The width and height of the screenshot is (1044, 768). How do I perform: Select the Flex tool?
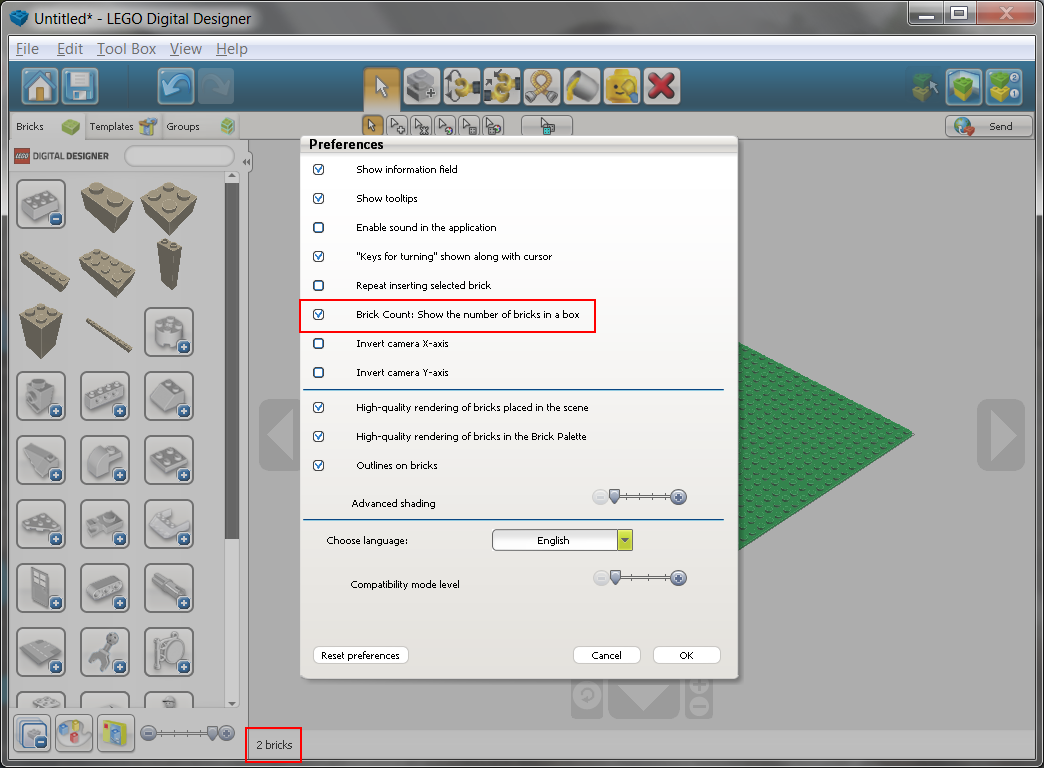[x=541, y=87]
